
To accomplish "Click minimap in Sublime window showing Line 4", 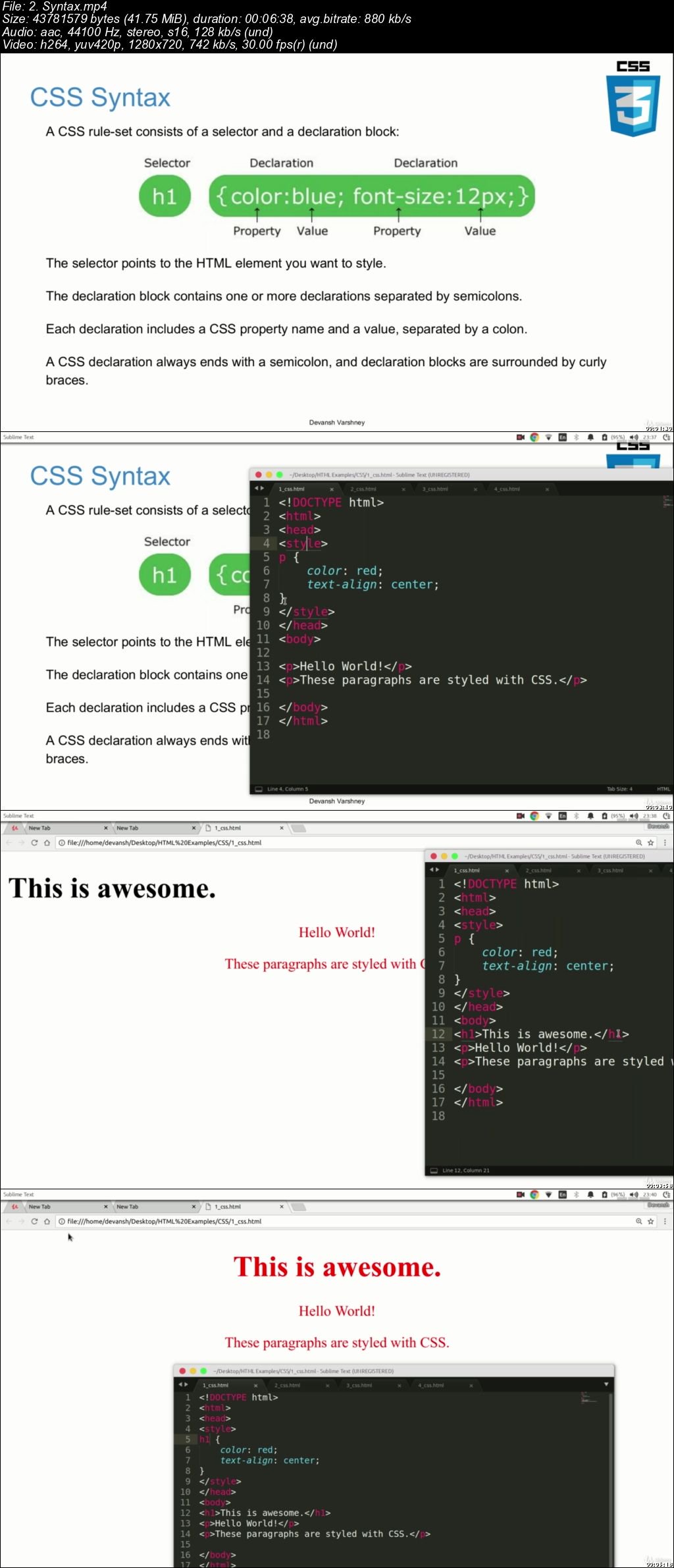I will pos(667,502).
